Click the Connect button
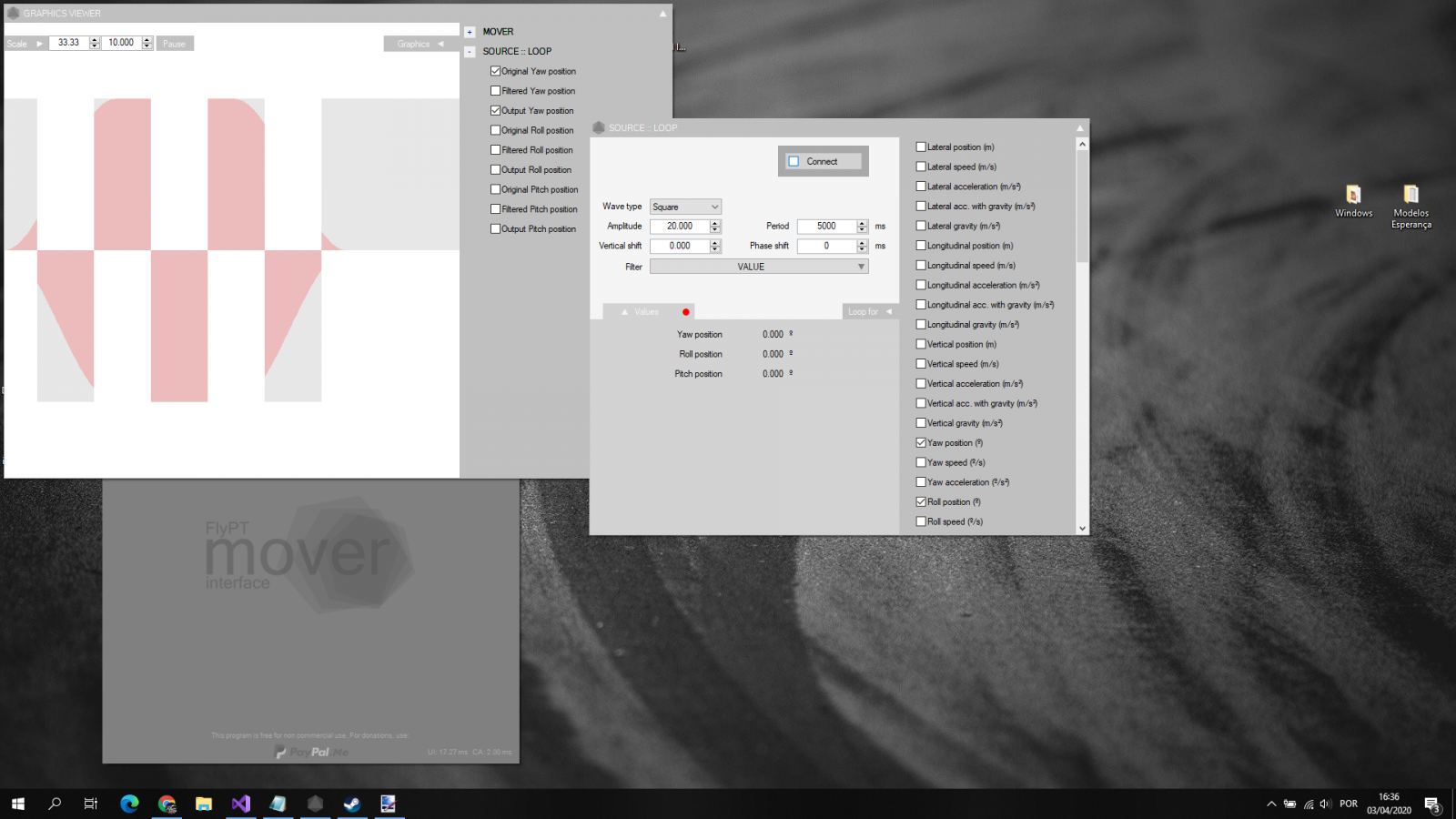The image size is (1456, 819). 824,161
